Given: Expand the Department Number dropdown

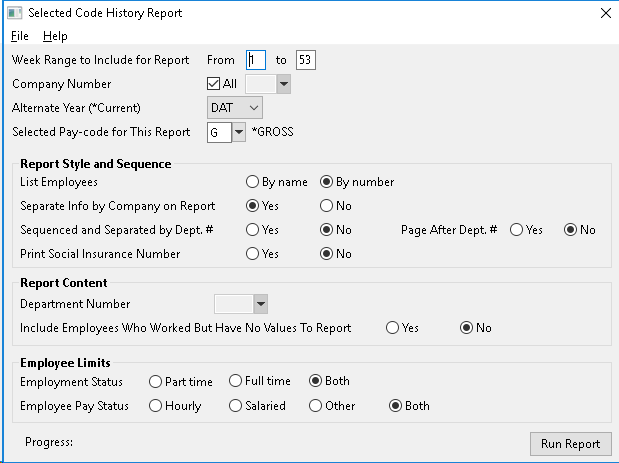Looking at the screenshot, I should tap(261, 304).
